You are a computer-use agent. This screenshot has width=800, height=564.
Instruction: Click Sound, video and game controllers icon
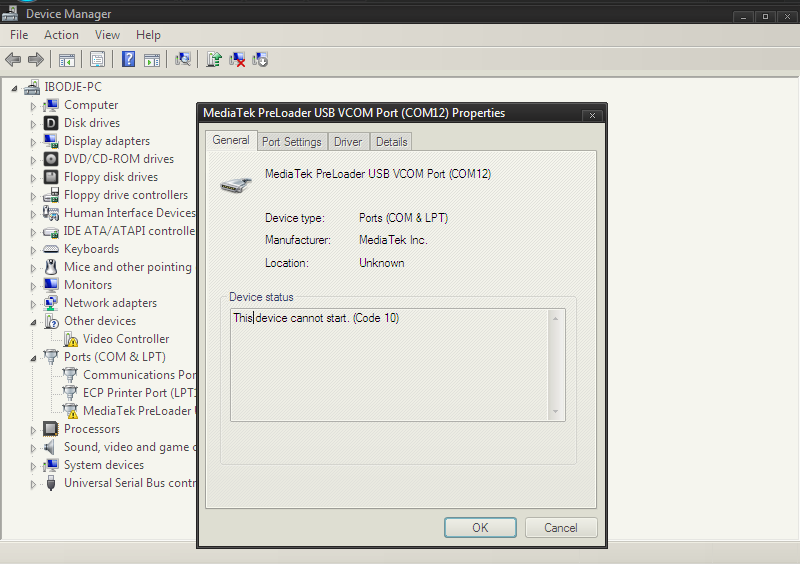50,447
